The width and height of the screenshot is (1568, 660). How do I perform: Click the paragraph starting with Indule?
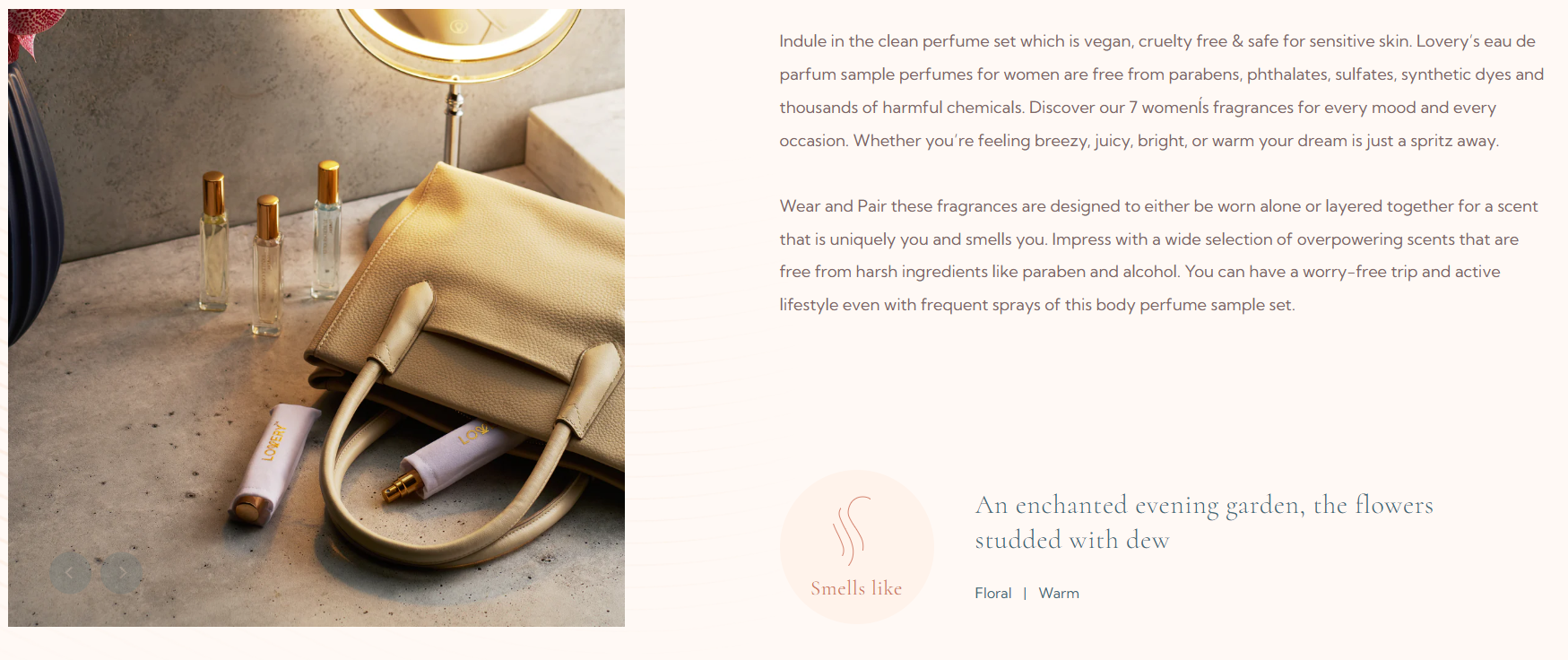[1161, 91]
